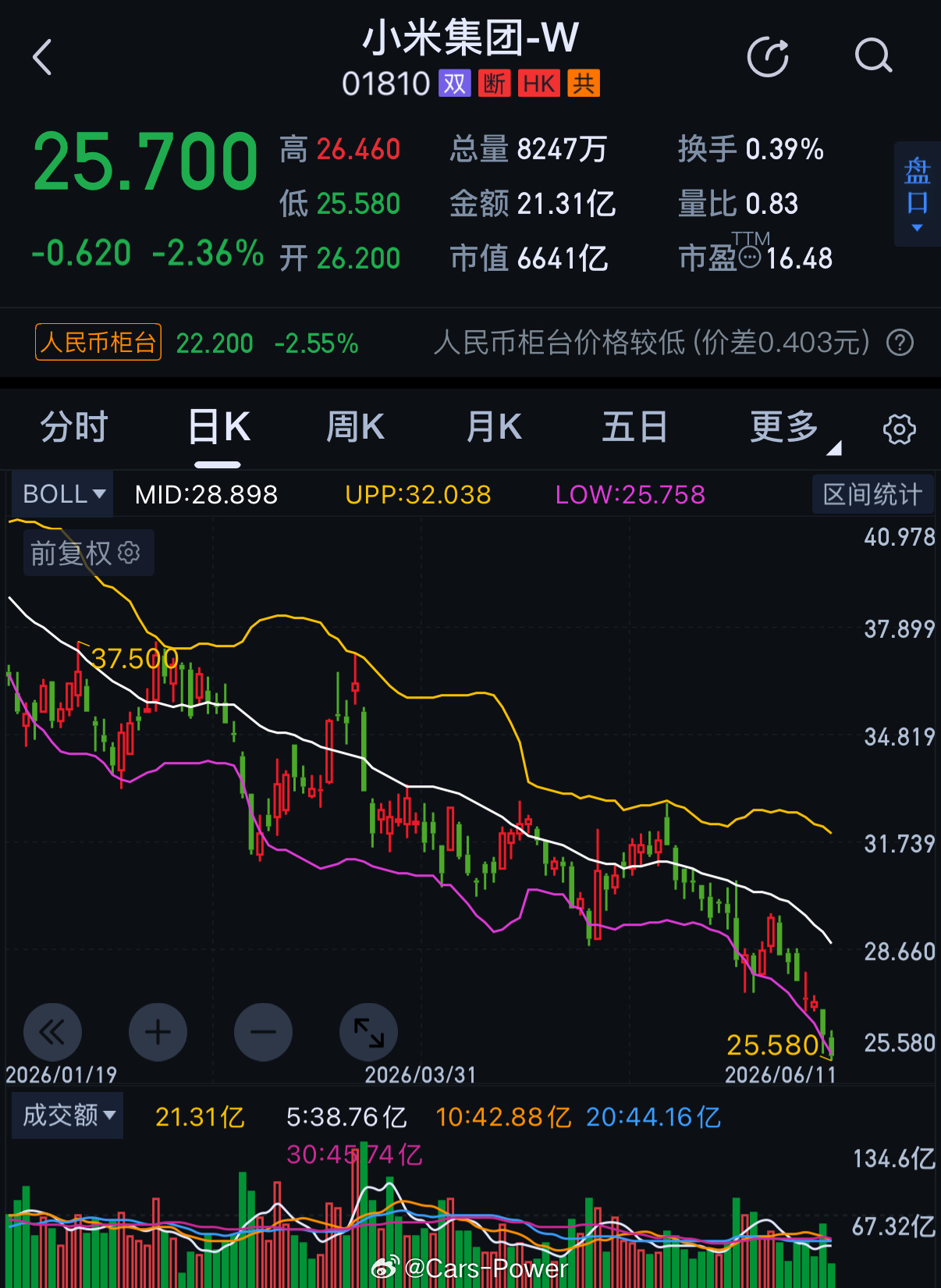
Task: Tap the 金额 21.31亿 figure
Action: [533, 204]
